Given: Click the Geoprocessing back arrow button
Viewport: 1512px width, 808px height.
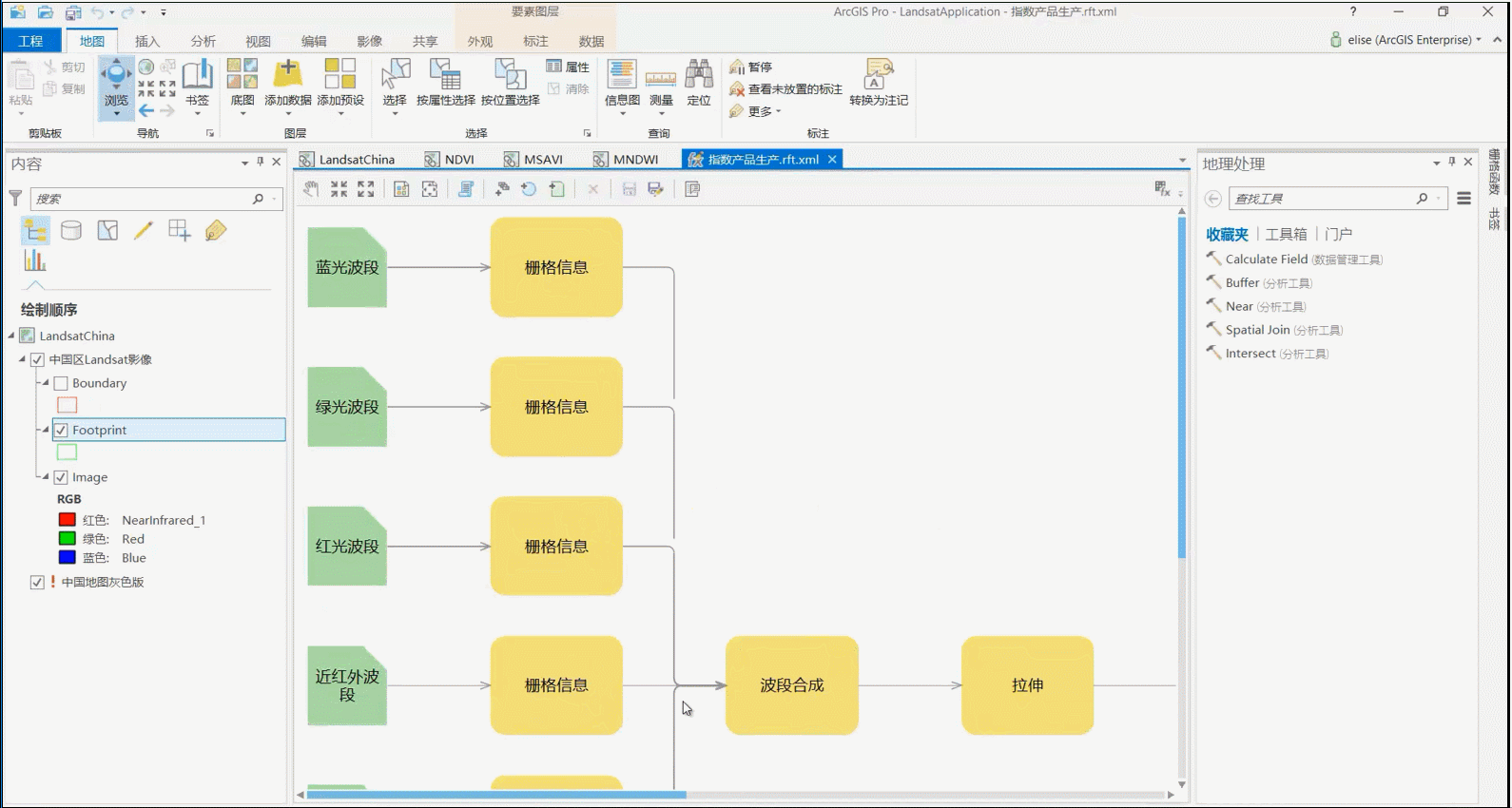Looking at the screenshot, I should point(1212,199).
